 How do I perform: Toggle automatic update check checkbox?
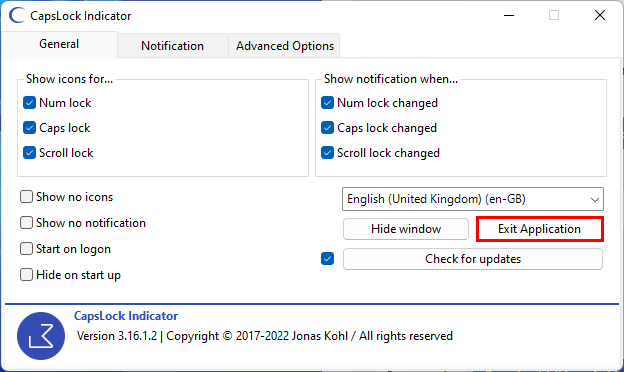pyautogui.click(x=327, y=259)
